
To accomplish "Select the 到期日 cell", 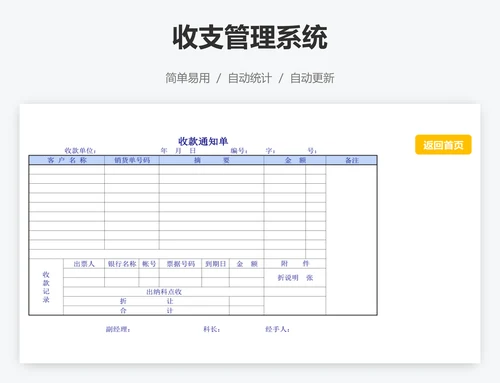I will coord(215,264).
